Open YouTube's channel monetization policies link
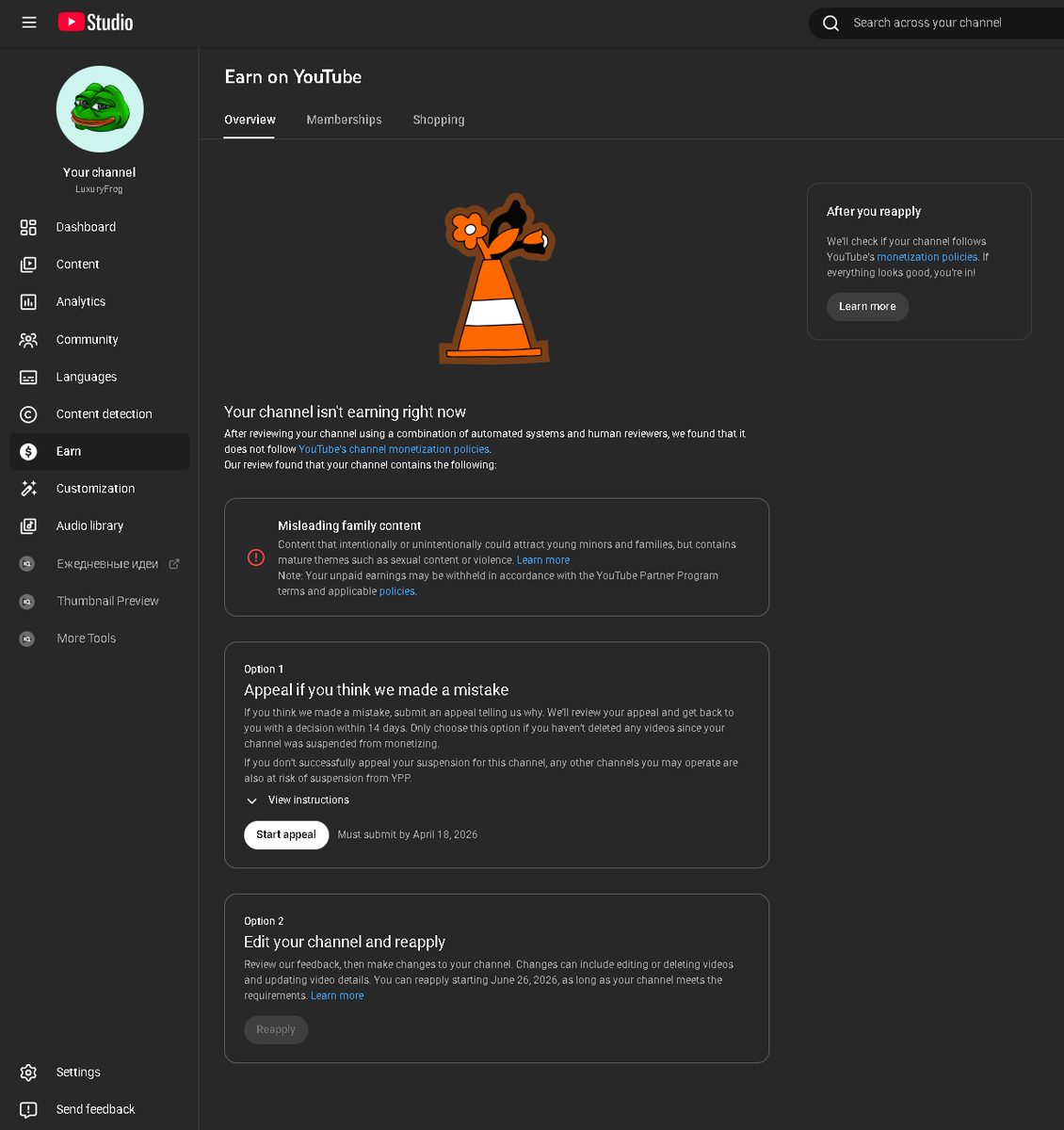 coord(394,449)
